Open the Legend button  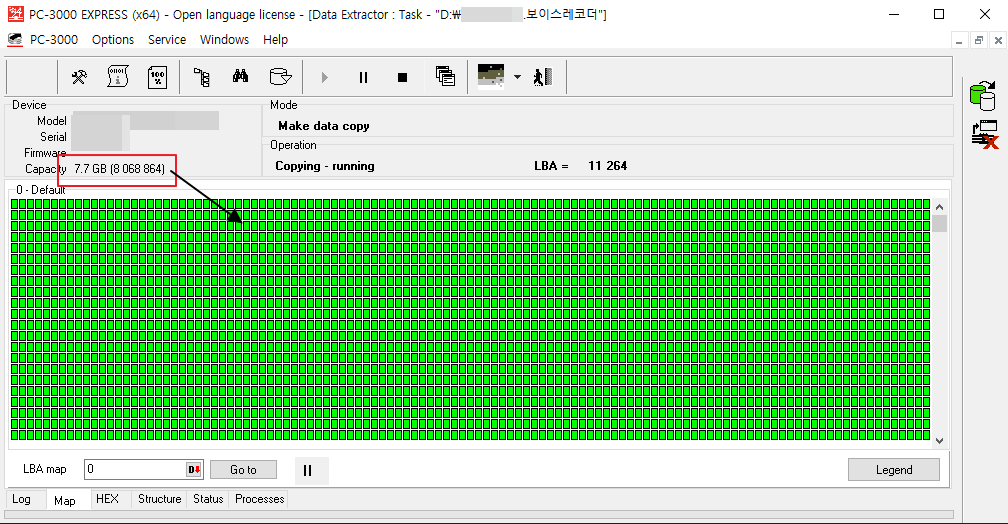[x=893, y=470]
